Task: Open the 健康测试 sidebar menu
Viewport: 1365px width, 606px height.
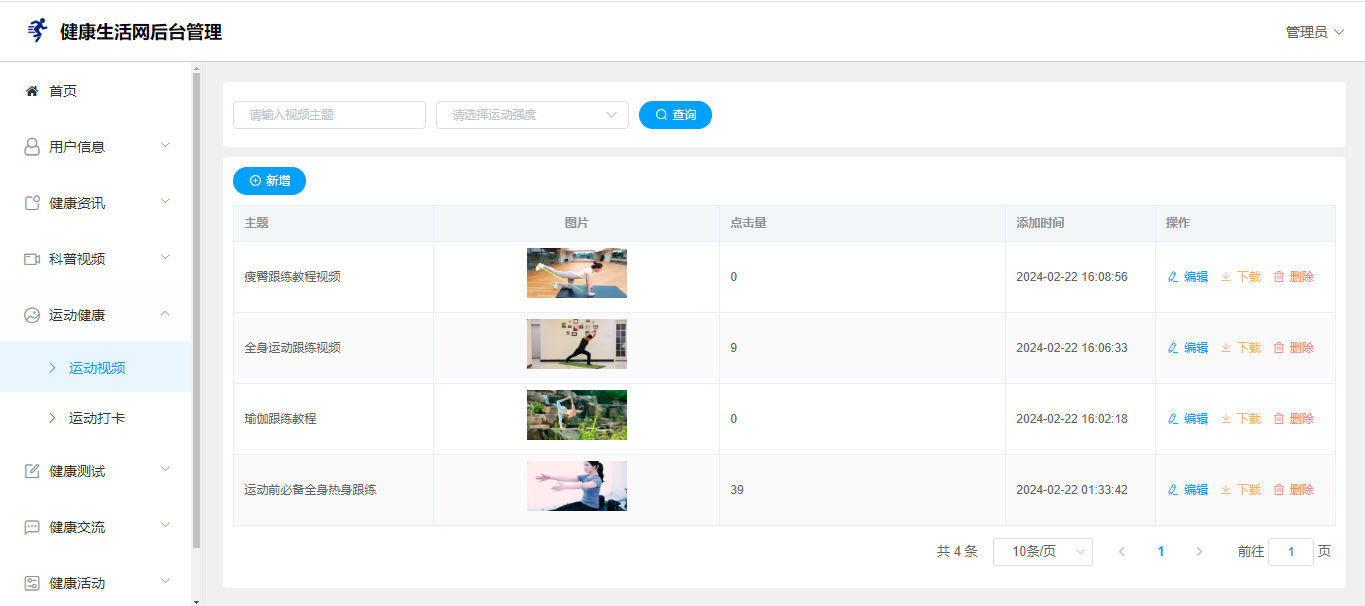Action: click(x=96, y=471)
